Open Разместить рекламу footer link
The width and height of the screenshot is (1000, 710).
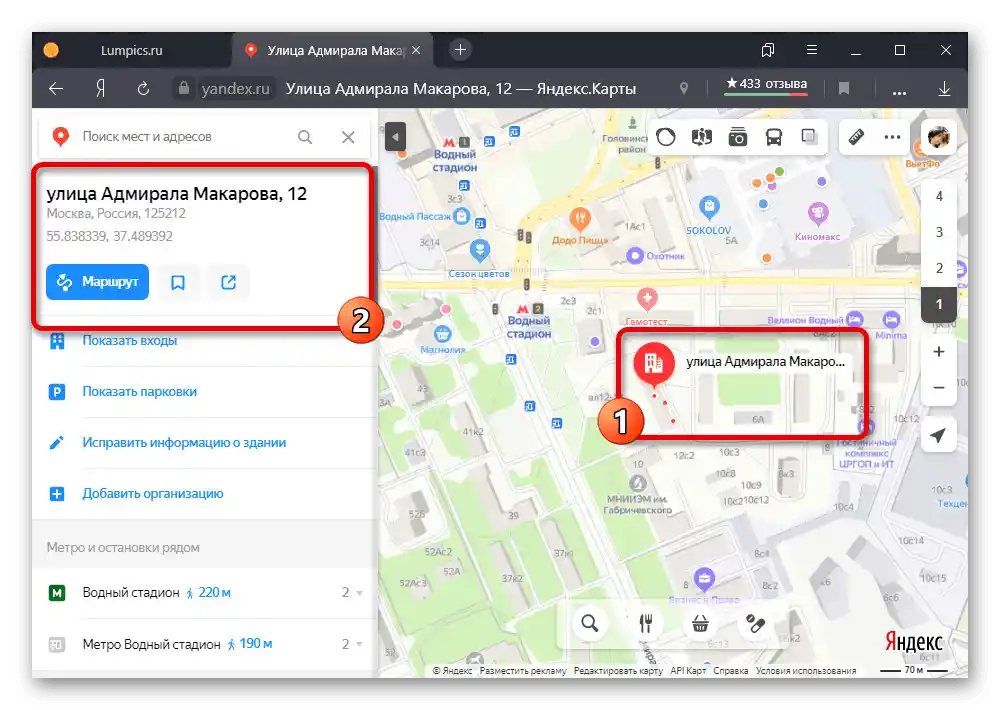[x=523, y=670]
